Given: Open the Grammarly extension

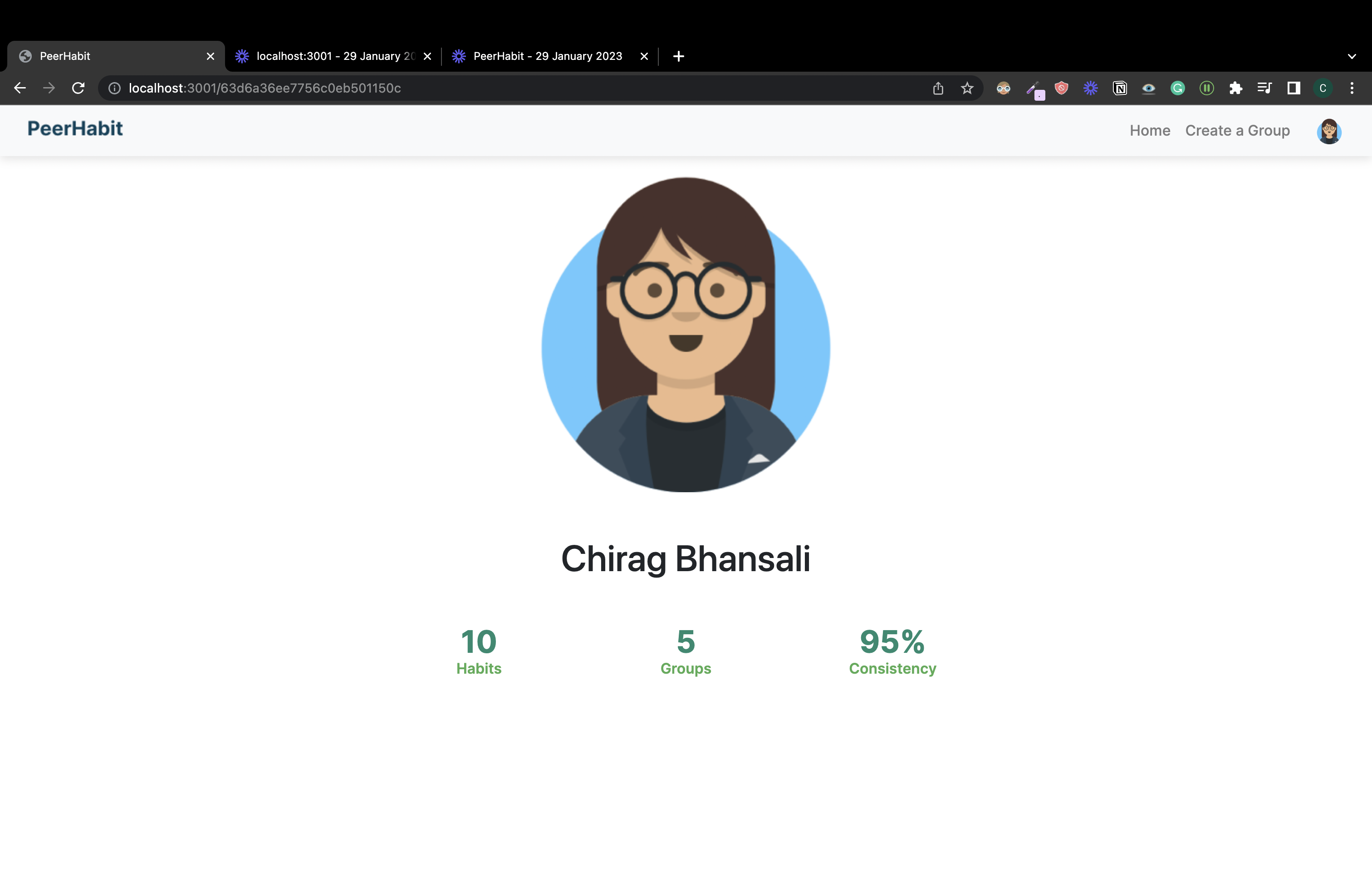Looking at the screenshot, I should [x=1177, y=88].
